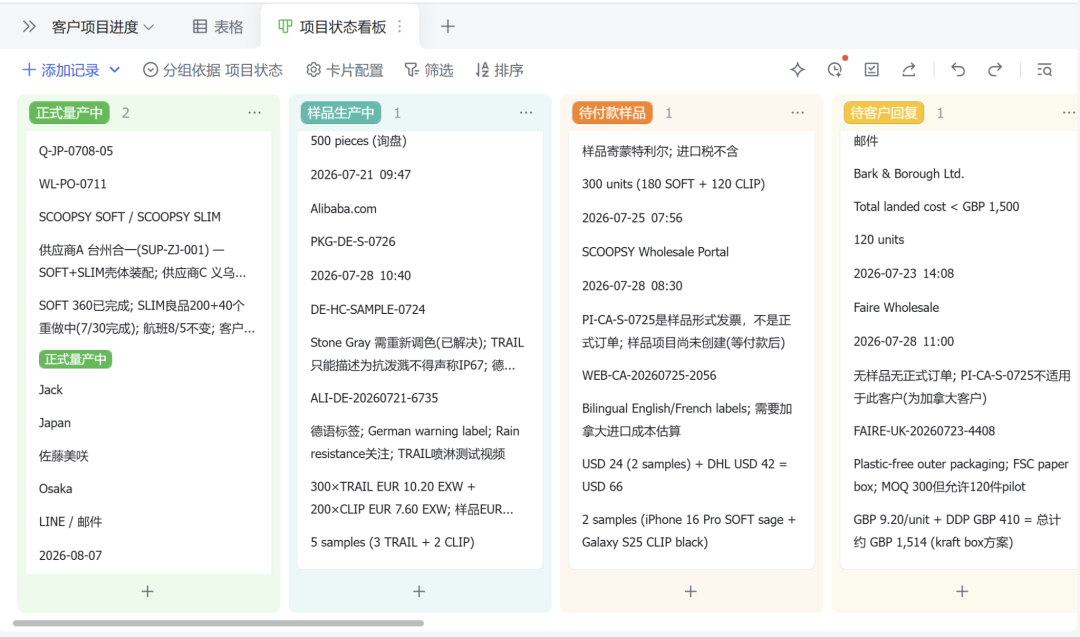
Task: Click SCOOPSY SOFT / SCOOPSY SLIM text
Action: pos(129,217)
